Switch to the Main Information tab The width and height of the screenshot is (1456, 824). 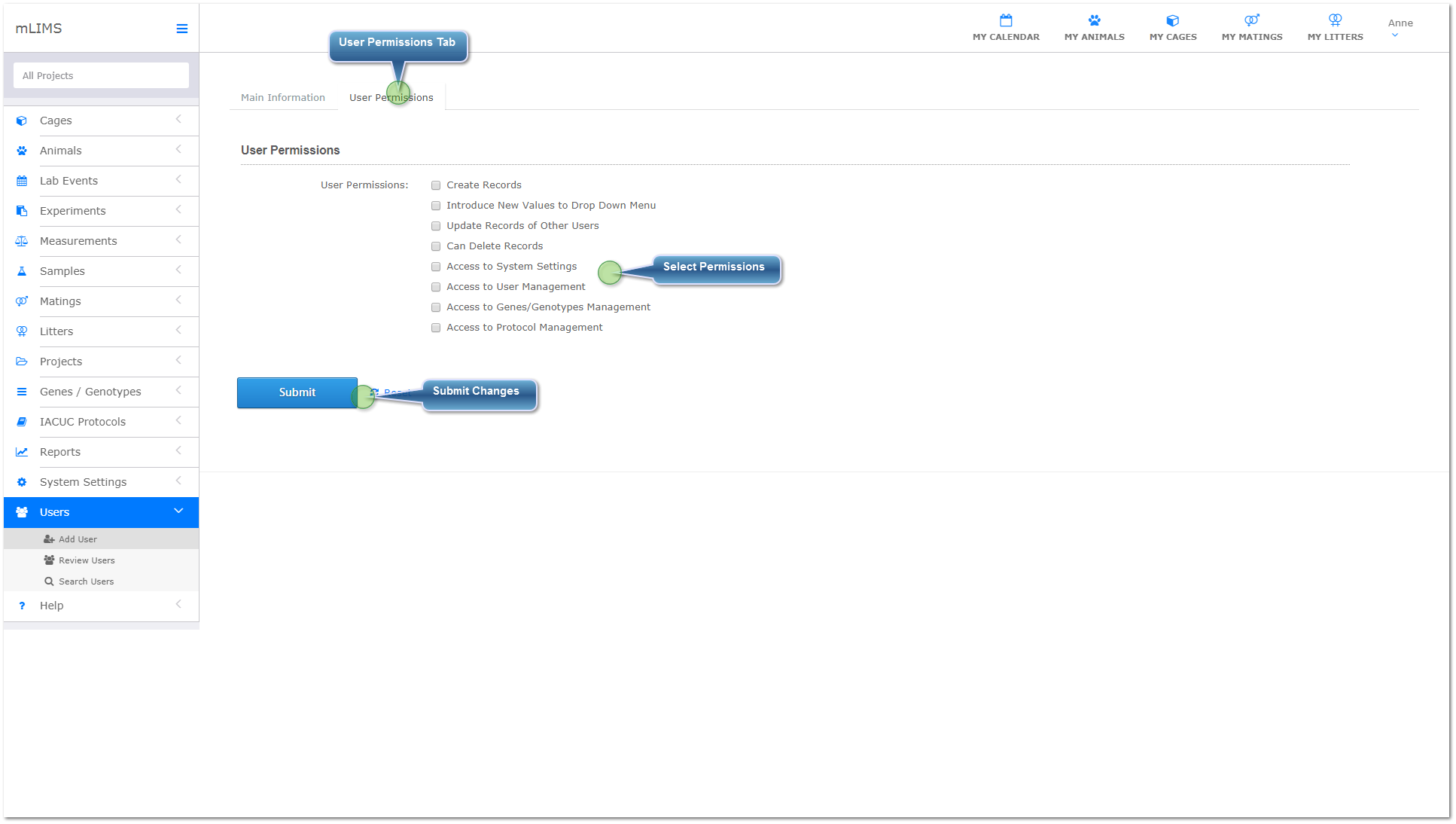tap(283, 97)
